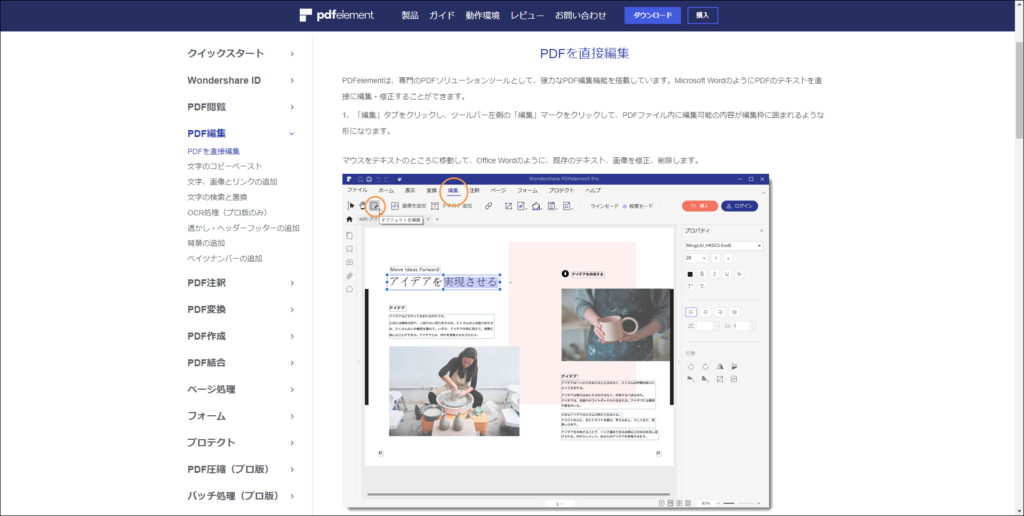Toggle underline in properties panel
This screenshot has width=1024, height=516.
click(x=727, y=274)
